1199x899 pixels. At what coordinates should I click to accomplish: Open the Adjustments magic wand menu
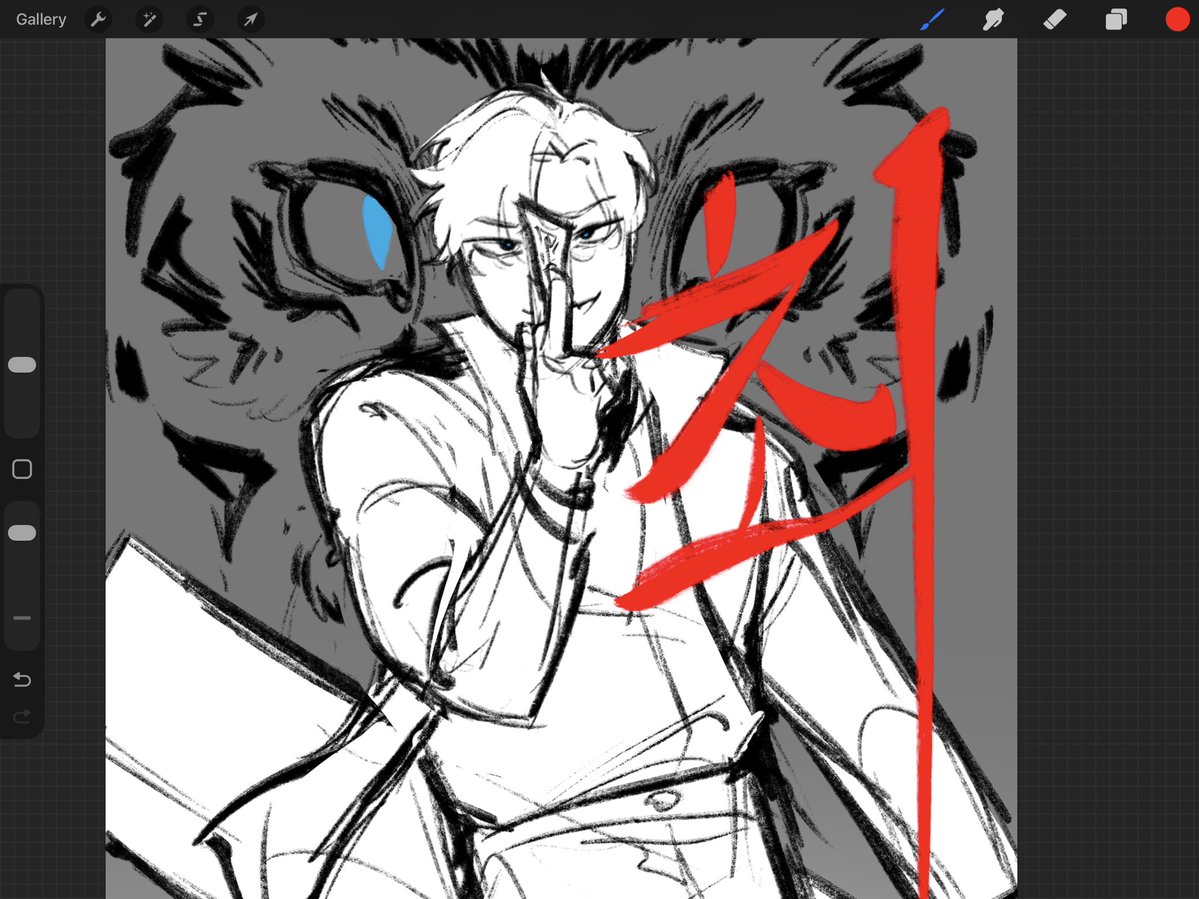tap(148, 19)
